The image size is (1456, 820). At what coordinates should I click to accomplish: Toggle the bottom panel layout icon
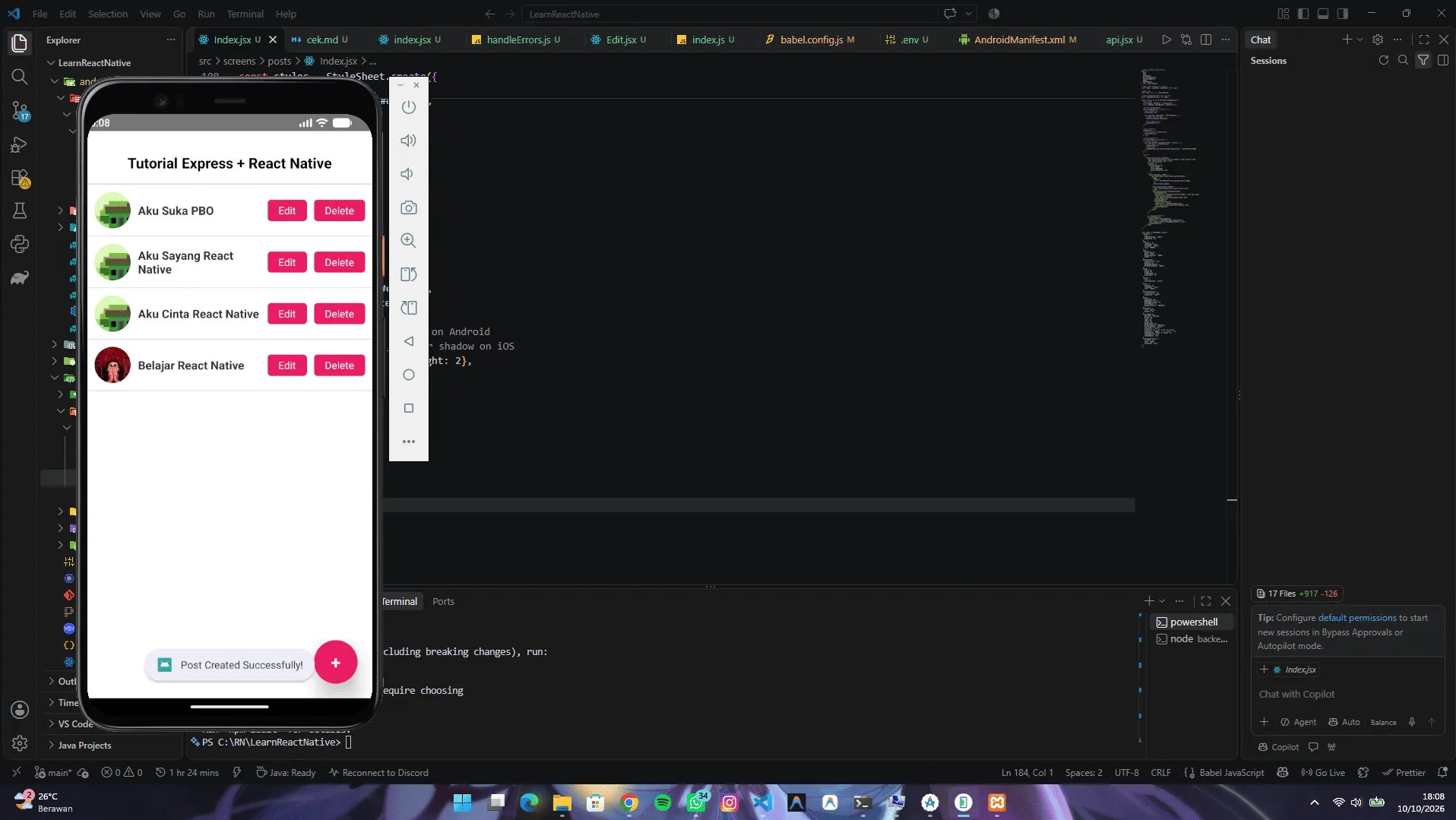(1323, 14)
